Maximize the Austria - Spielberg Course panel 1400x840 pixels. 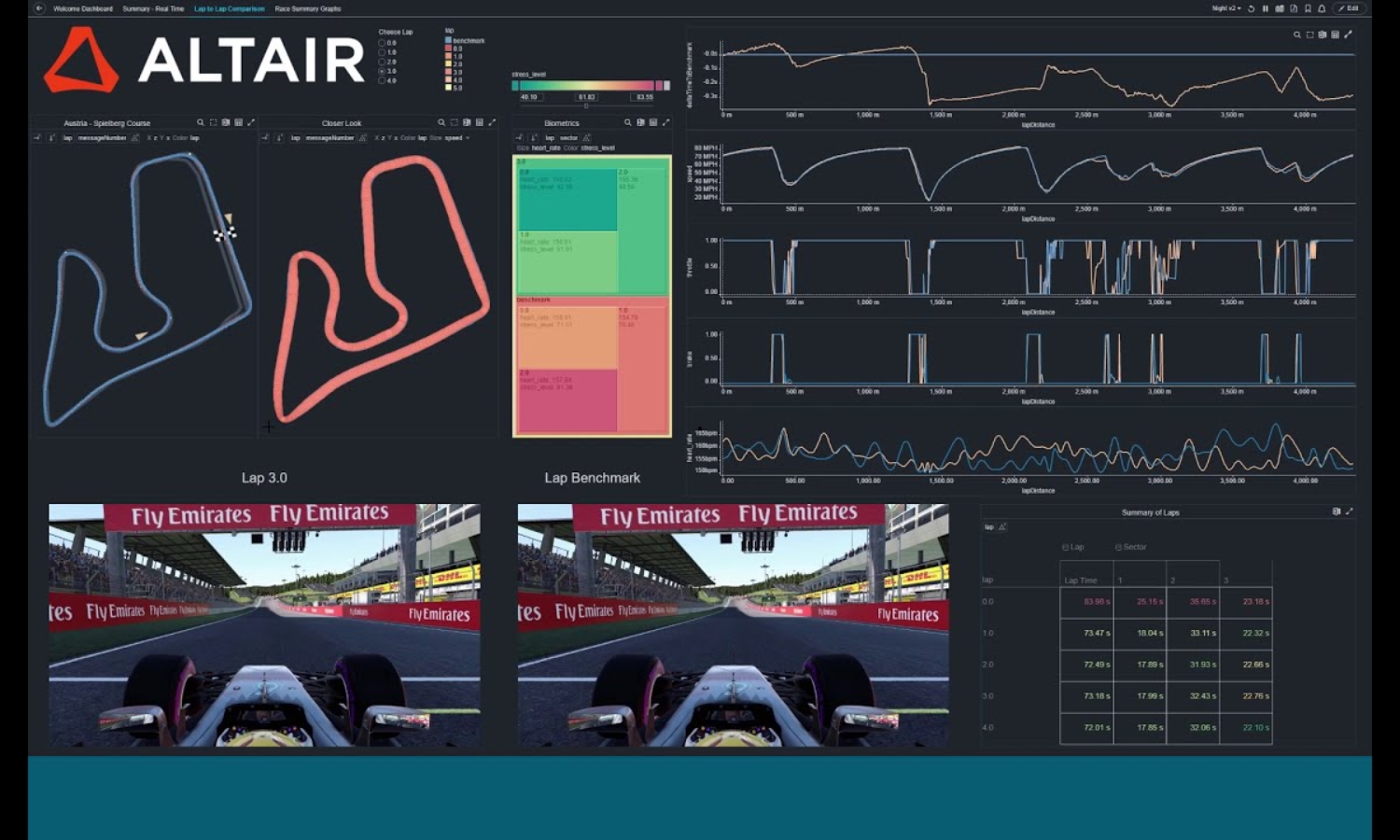(251, 122)
